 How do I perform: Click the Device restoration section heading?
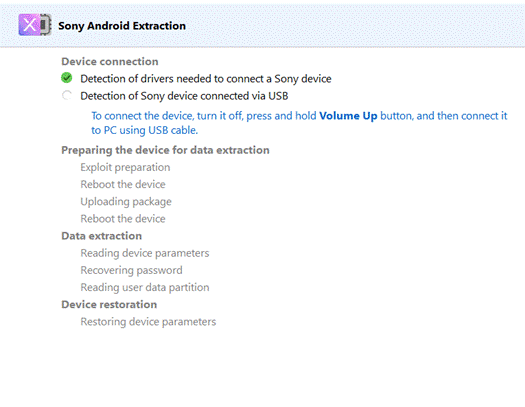pos(109,305)
